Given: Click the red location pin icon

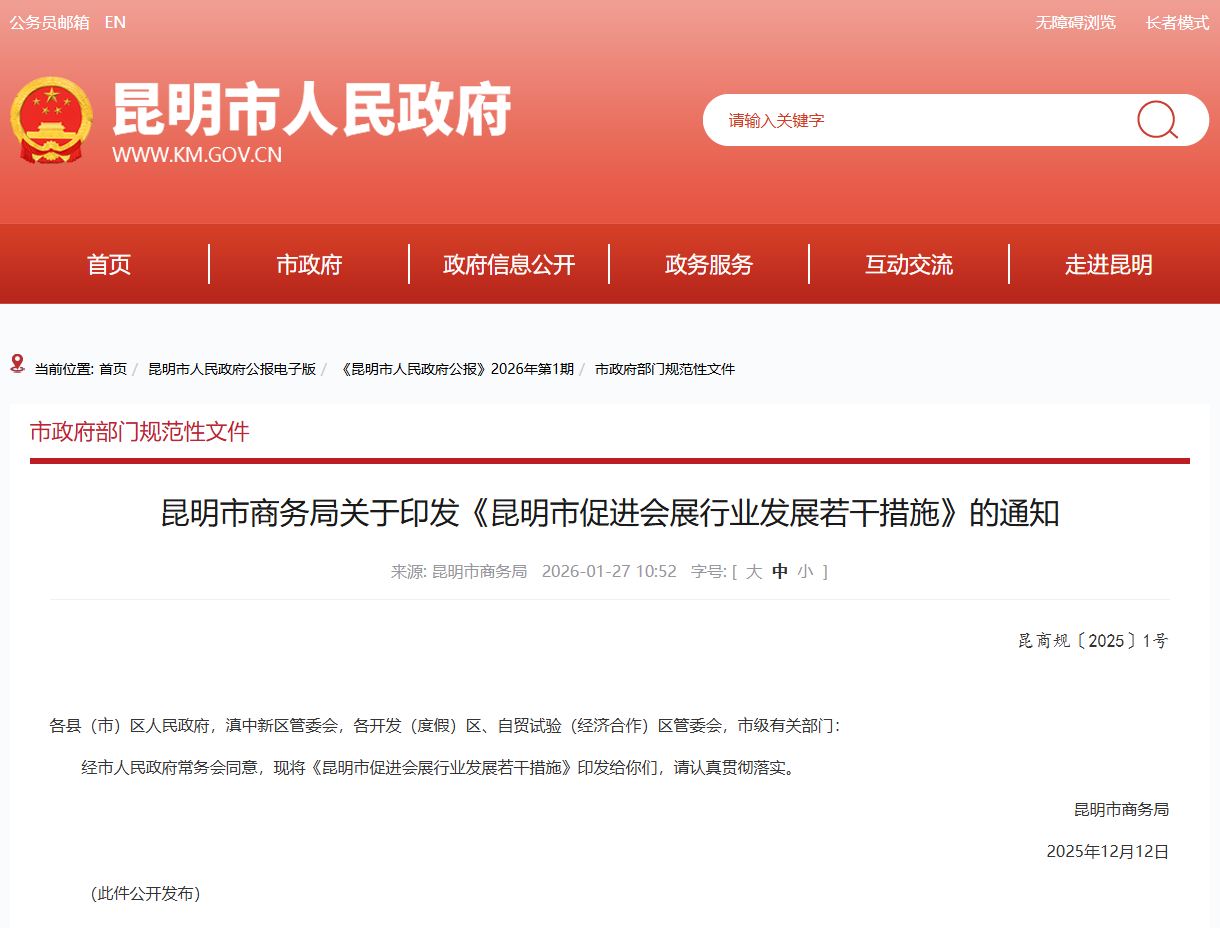Looking at the screenshot, I should [17, 363].
